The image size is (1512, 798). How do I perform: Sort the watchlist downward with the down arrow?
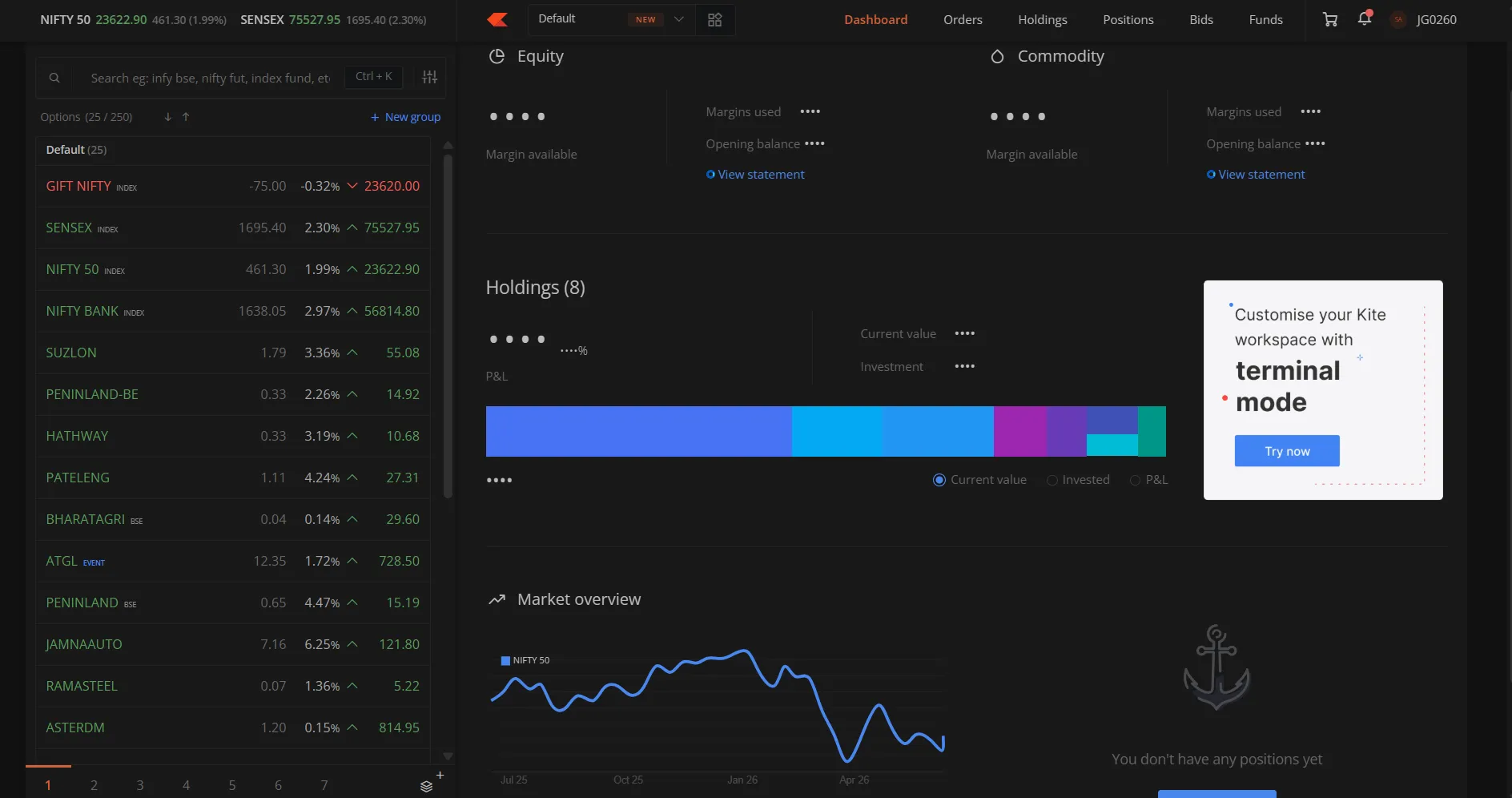pyautogui.click(x=168, y=117)
